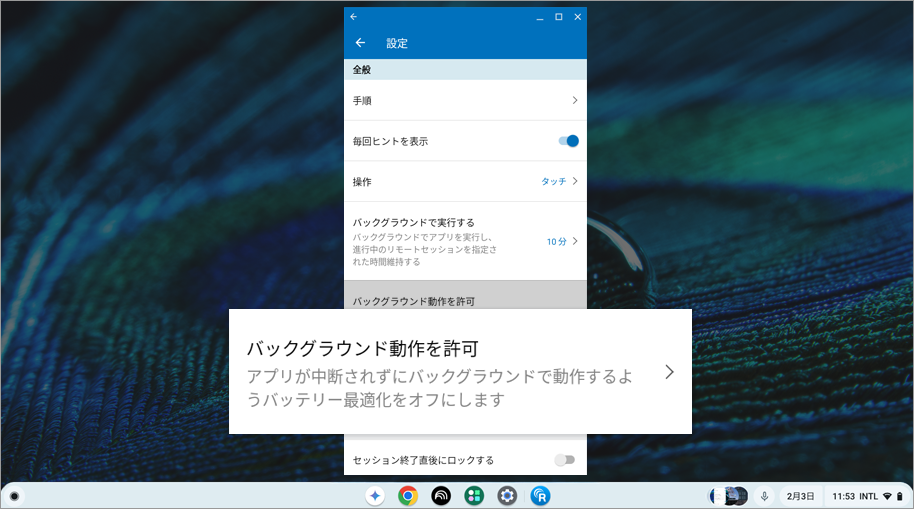Viewport: 914px width, 509px height.
Task: Maximize the settings app window
Action: coord(558,17)
